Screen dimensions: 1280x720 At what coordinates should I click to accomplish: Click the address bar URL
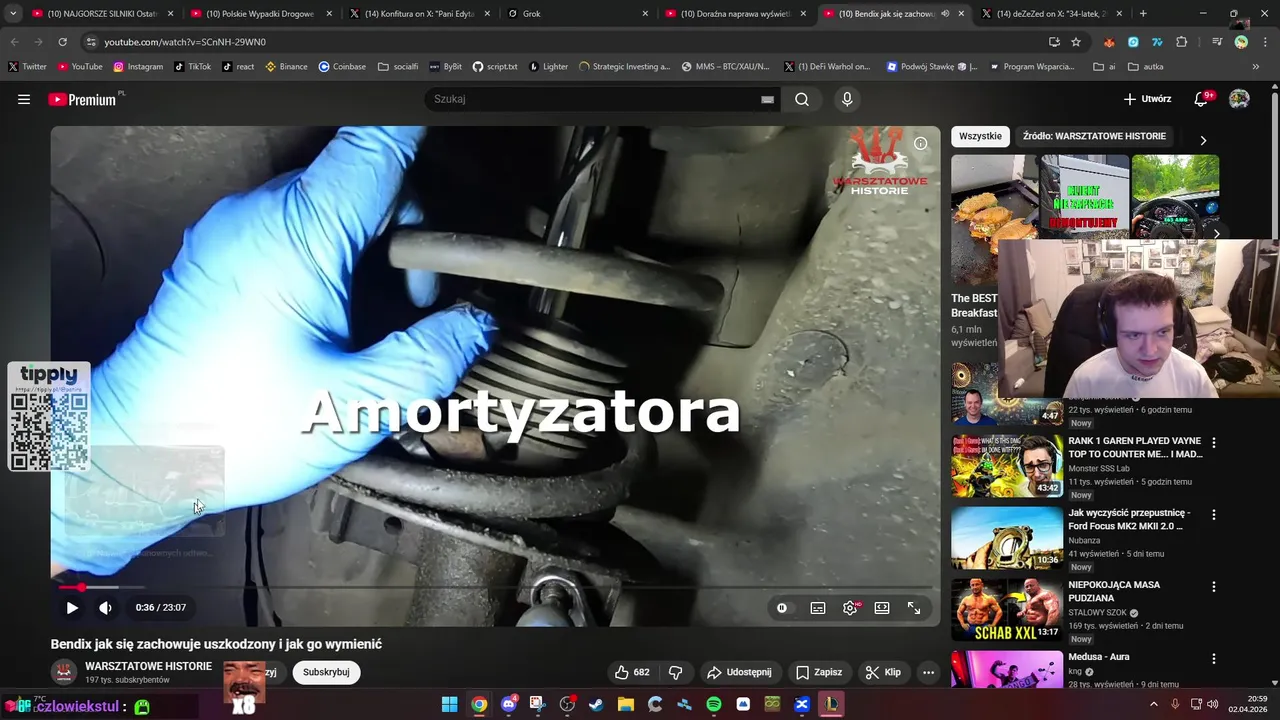point(185,42)
